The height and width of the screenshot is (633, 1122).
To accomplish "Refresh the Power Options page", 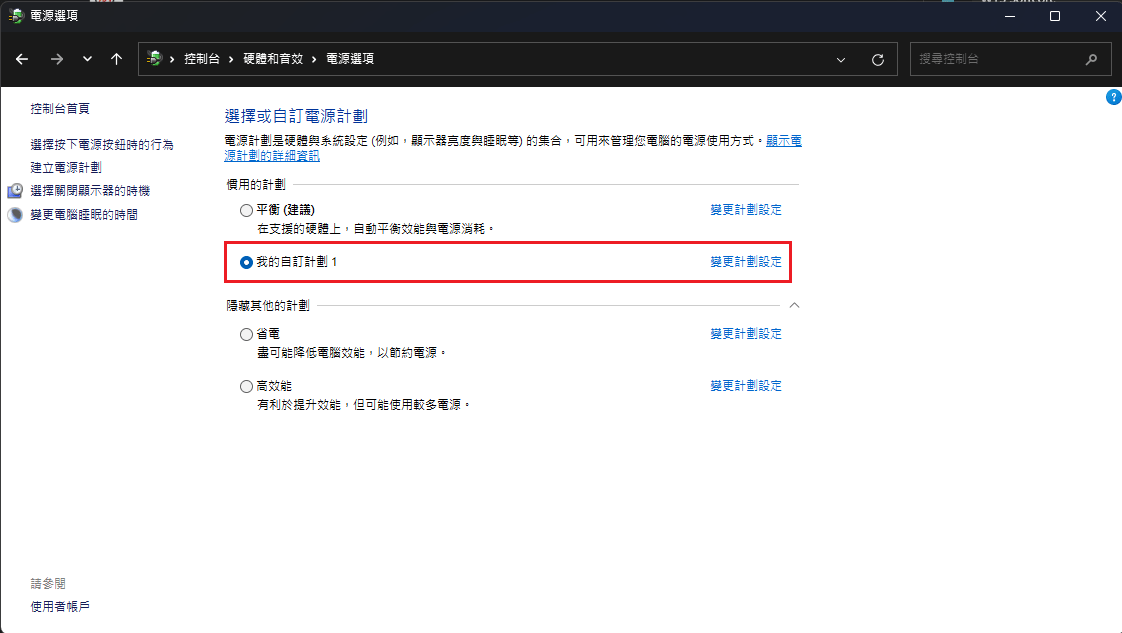I will point(878,60).
